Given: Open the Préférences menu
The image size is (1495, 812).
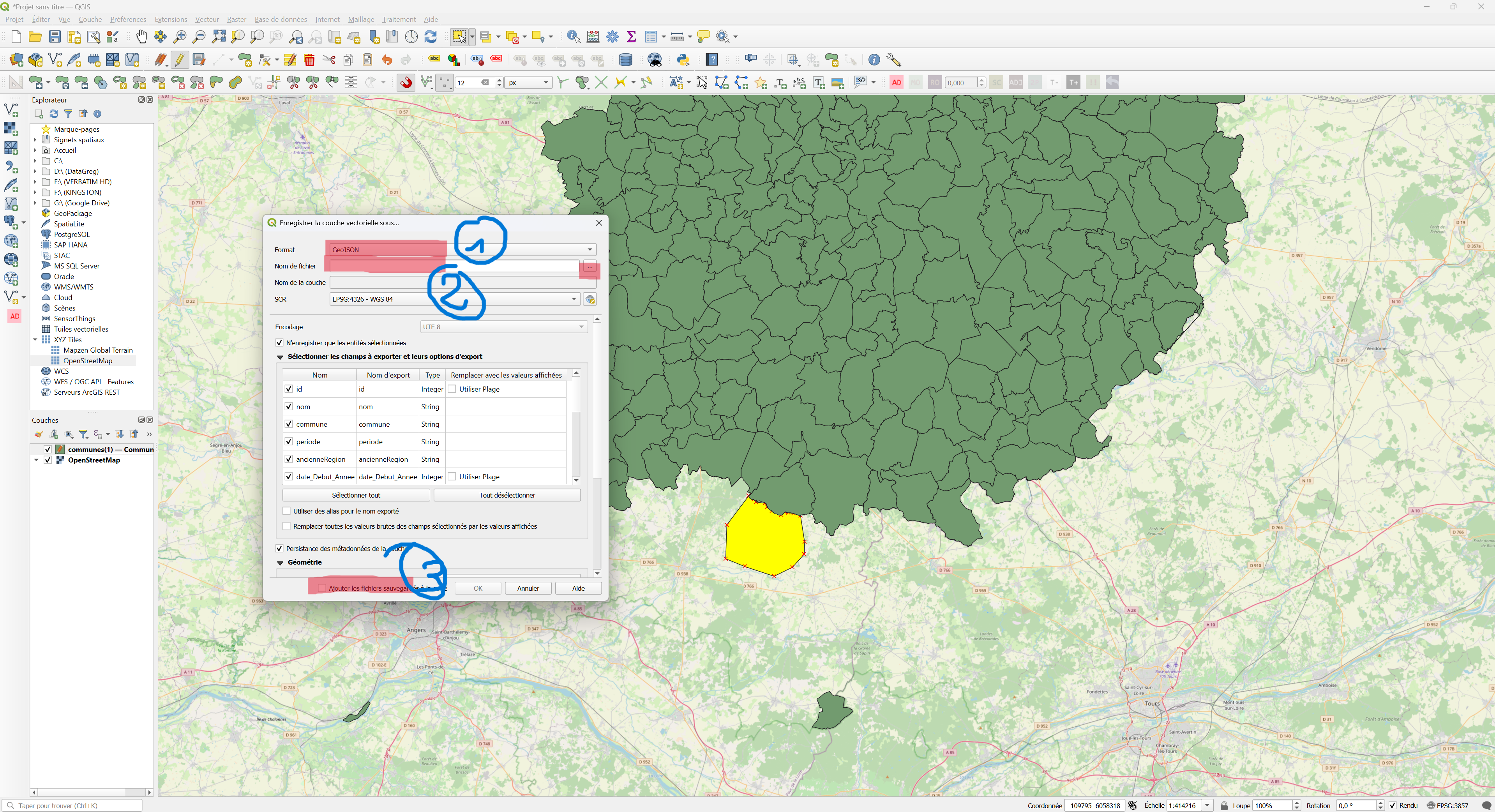Looking at the screenshot, I should coord(128,19).
